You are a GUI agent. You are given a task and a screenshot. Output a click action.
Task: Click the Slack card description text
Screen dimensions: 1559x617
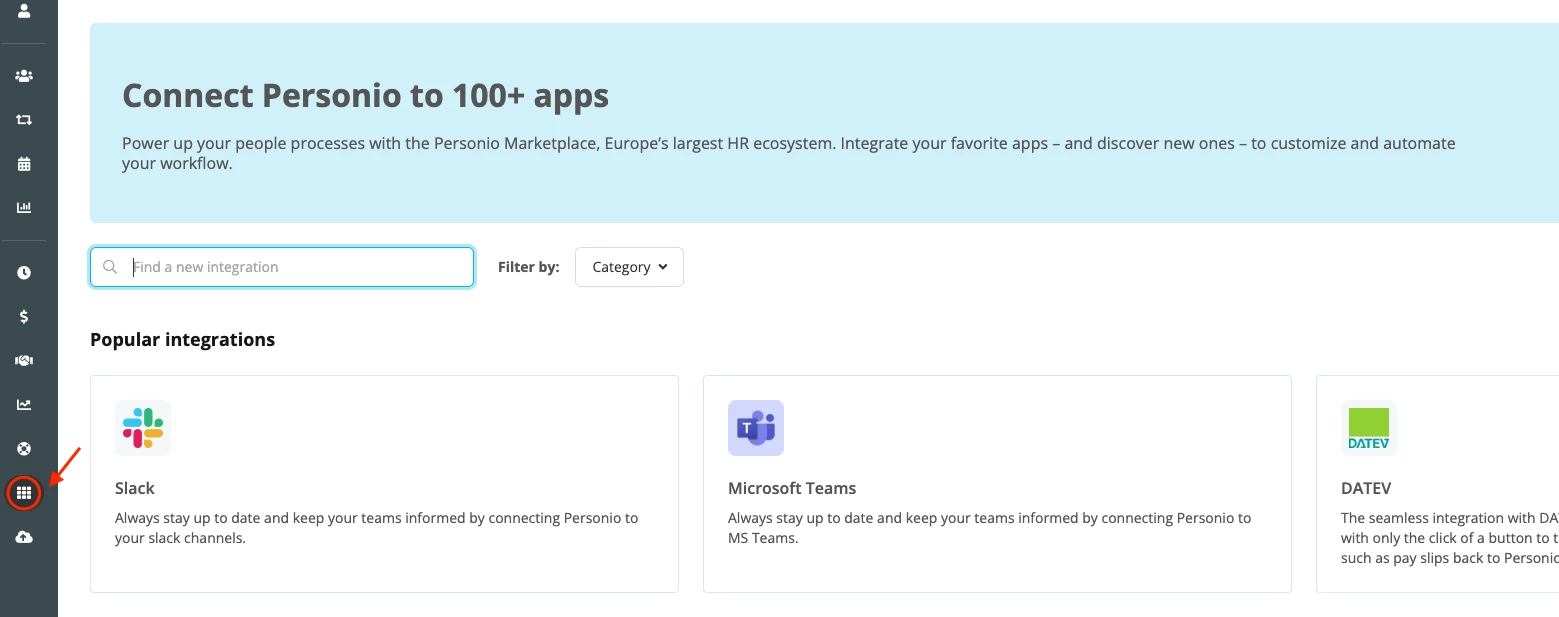[x=376, y=528]
